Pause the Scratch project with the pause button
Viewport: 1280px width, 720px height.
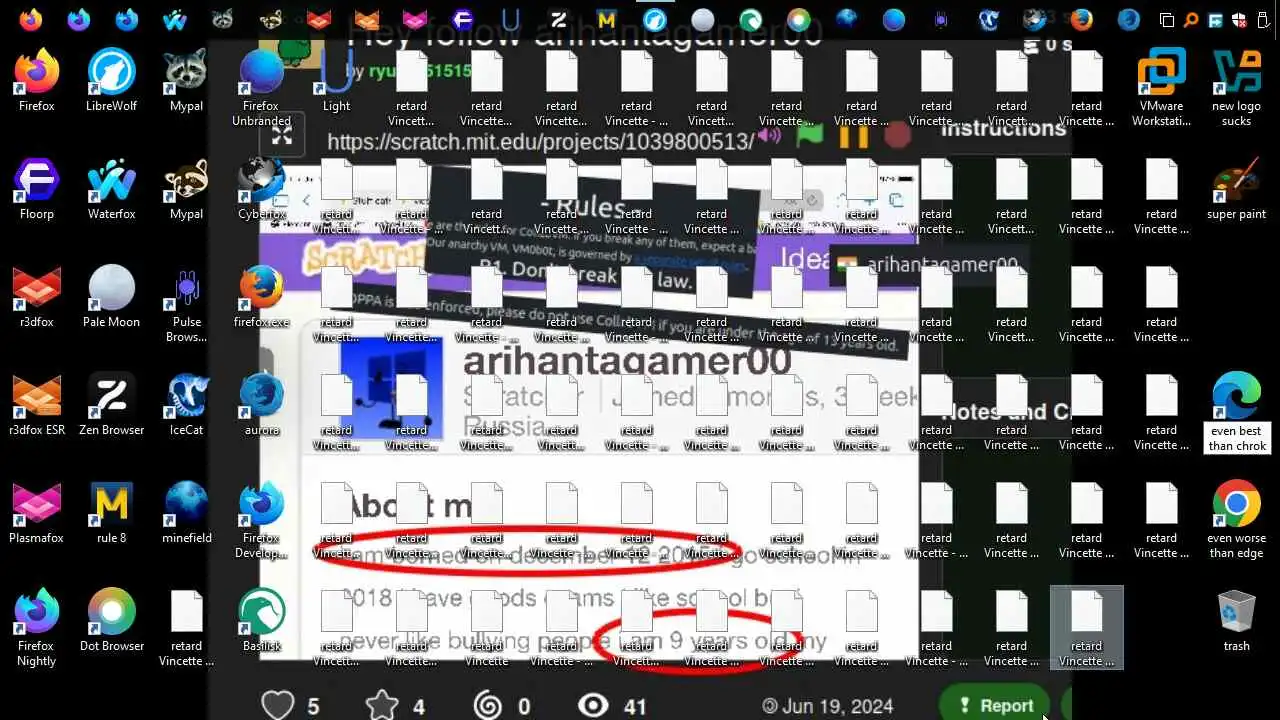click(x=853, y=136)
